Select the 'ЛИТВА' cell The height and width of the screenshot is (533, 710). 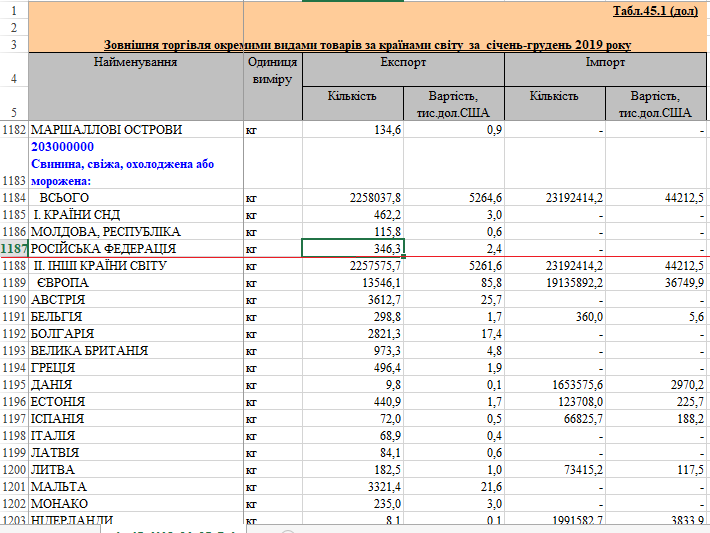(136, 470)
